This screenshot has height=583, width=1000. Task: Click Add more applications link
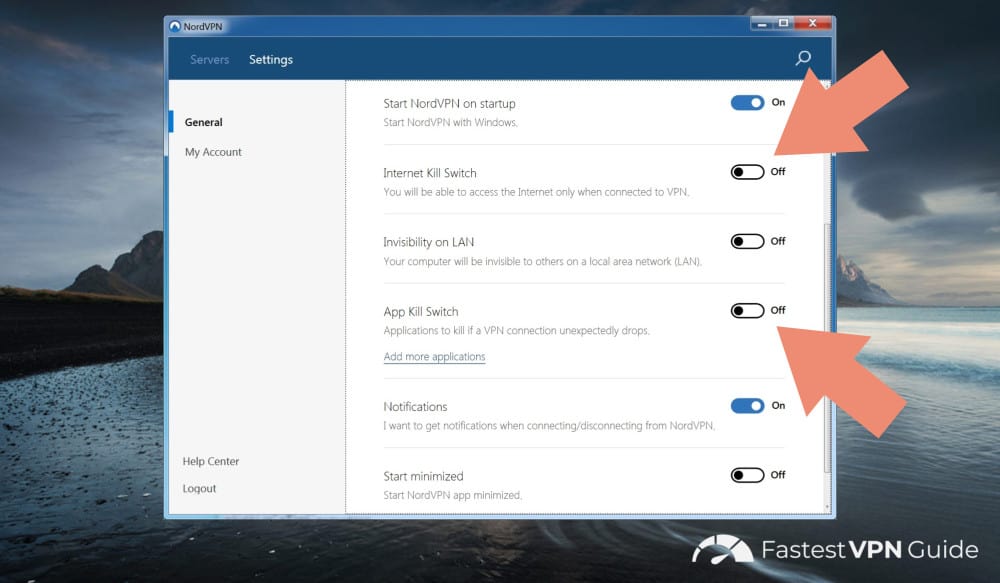click(x=434, y=357)
